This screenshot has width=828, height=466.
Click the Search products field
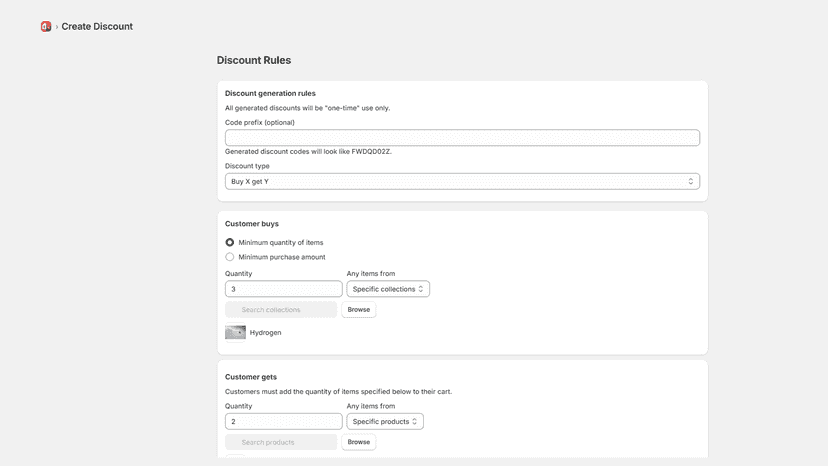281,442
